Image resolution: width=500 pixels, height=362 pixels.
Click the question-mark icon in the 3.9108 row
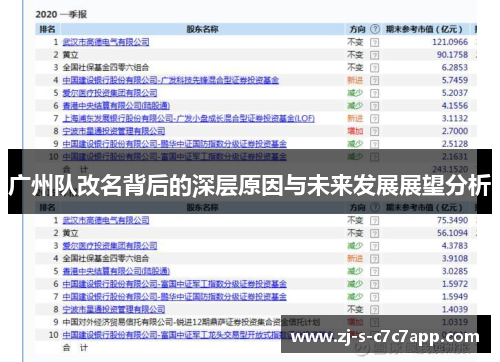tap(375, 259)
